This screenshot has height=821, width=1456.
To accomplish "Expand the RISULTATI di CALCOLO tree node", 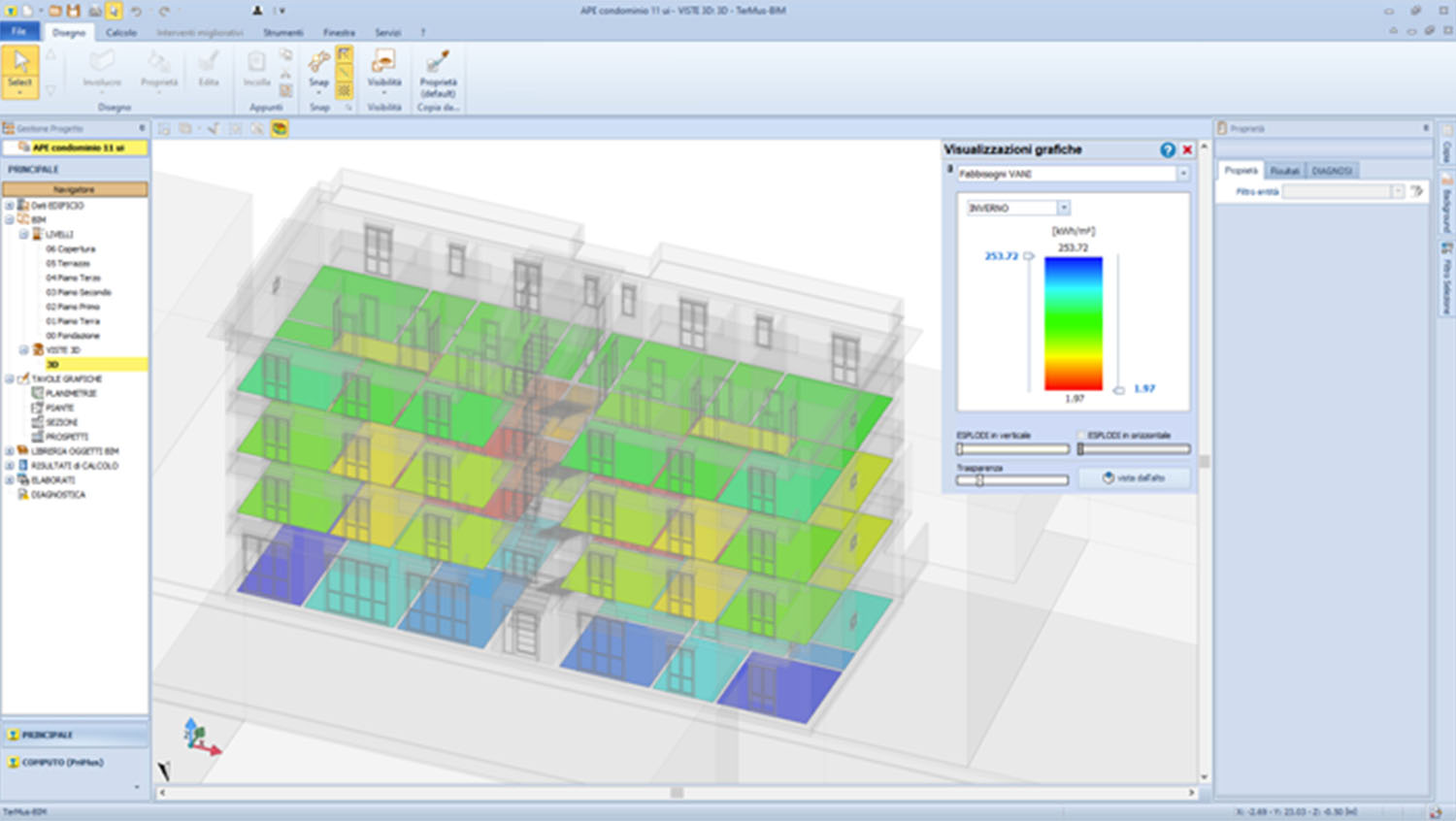I will pyautogui.click(x=10, y=466).
